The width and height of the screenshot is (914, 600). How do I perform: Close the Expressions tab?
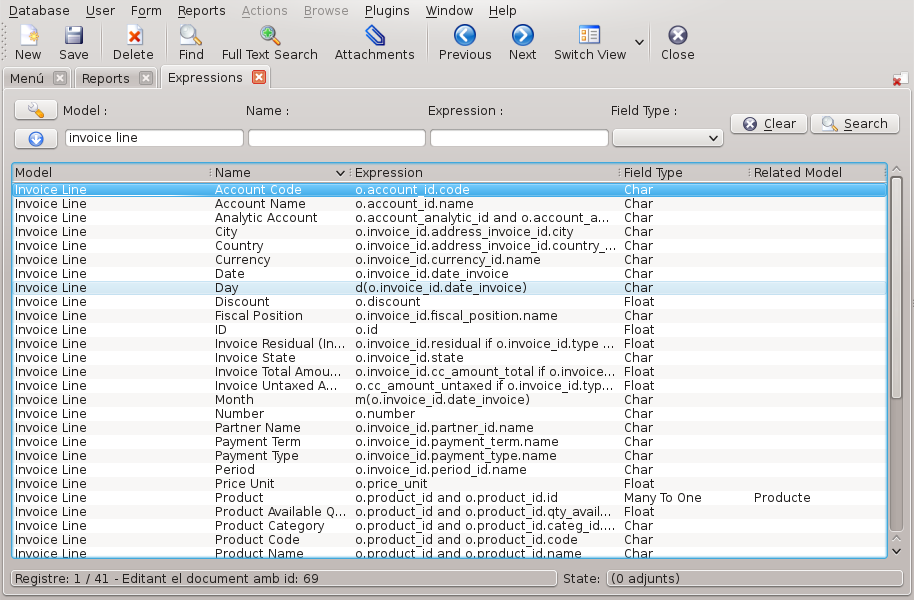tap(259, 77)
